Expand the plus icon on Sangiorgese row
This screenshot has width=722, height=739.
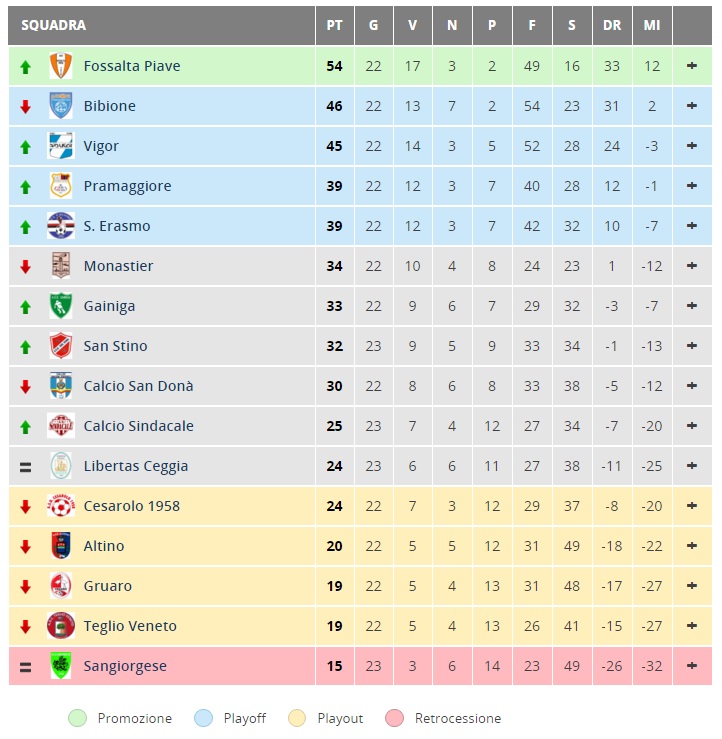pos(692,666)
